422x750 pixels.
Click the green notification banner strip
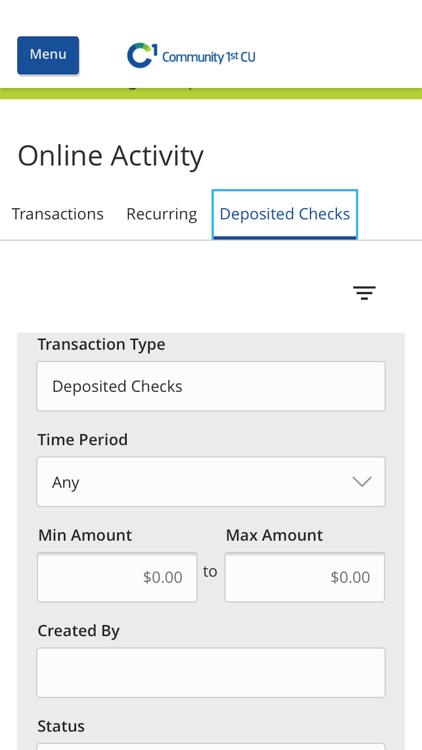[x=211, y=93]
